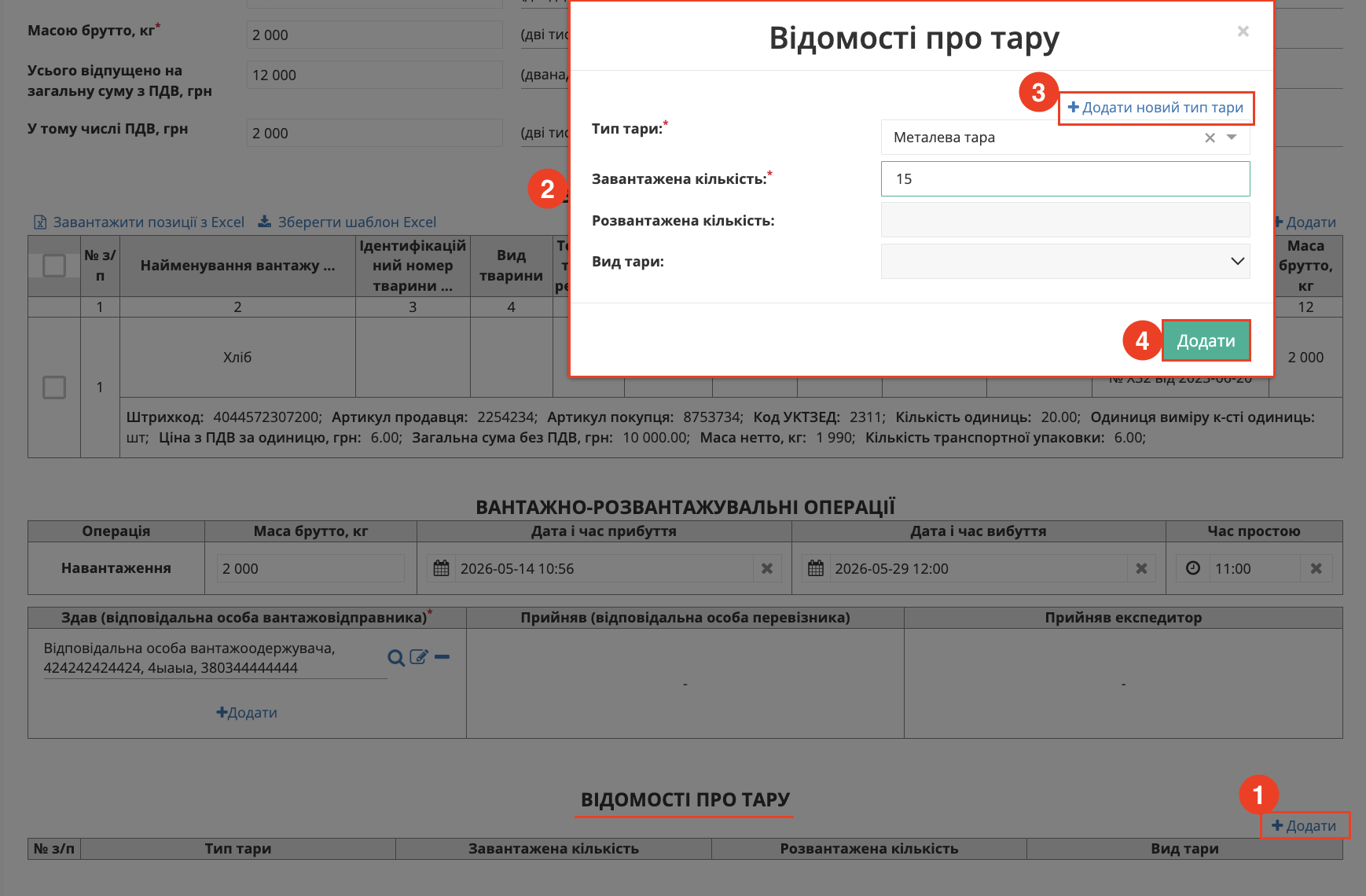
Task: Click the Завантажена кількість column header
Action: [553, 849]
